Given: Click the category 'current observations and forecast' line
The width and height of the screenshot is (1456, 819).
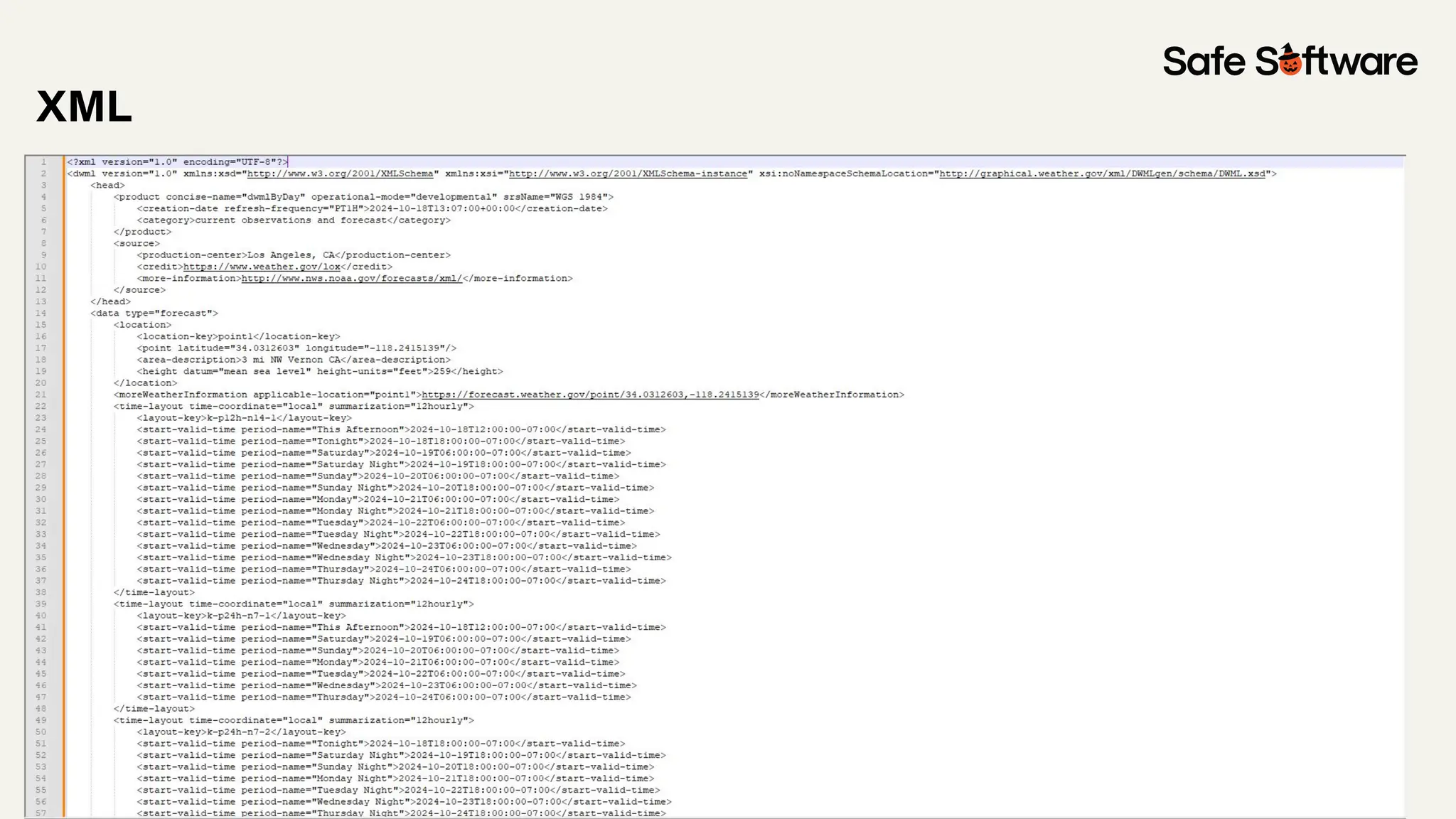Looking at the screenshot, I should (x=294, y=220).
